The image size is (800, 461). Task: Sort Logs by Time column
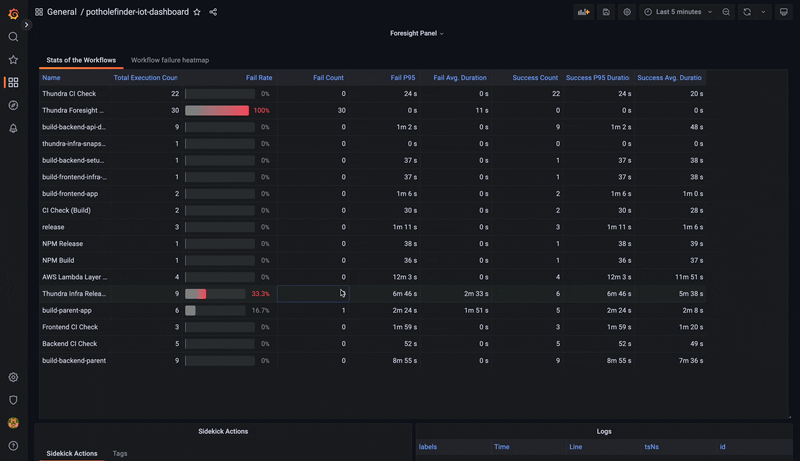click(502, 447)
